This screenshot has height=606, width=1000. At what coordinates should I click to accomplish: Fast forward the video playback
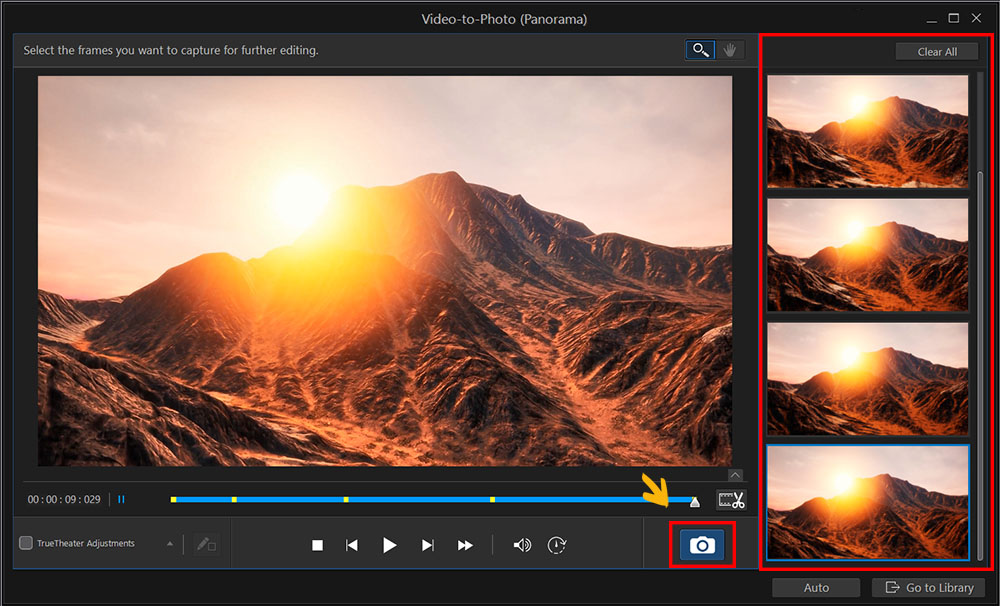pos(465,545)
